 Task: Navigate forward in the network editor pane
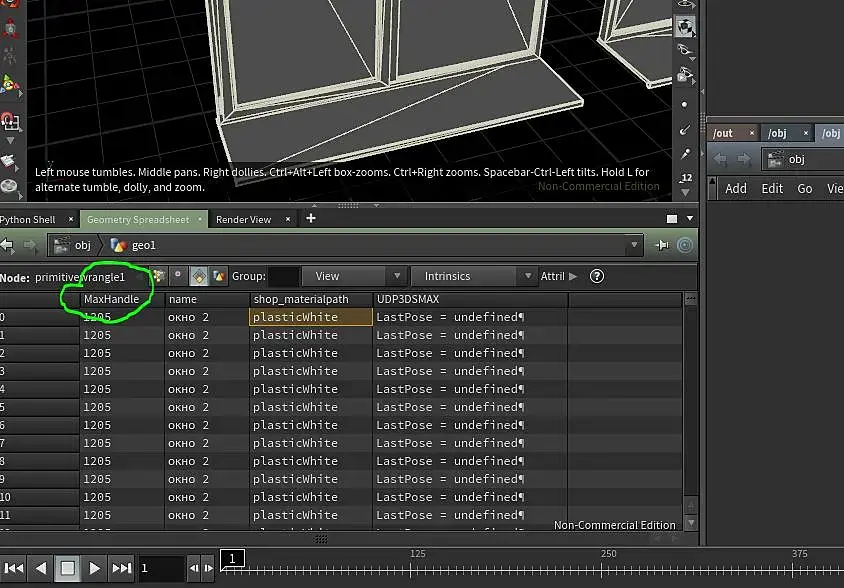pyautogui.click(x=743, y=159)
